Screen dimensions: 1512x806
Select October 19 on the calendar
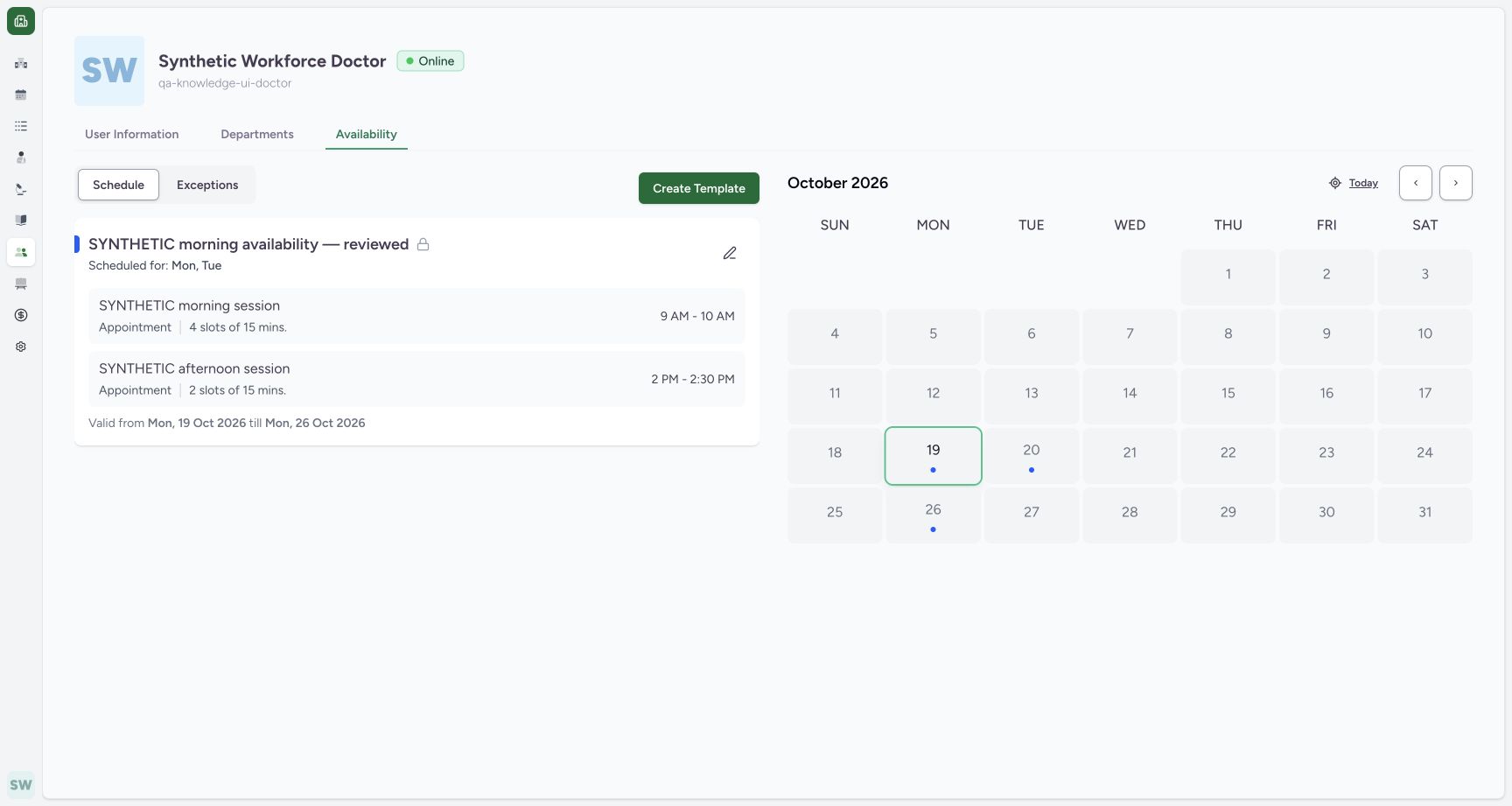[934, 456]
